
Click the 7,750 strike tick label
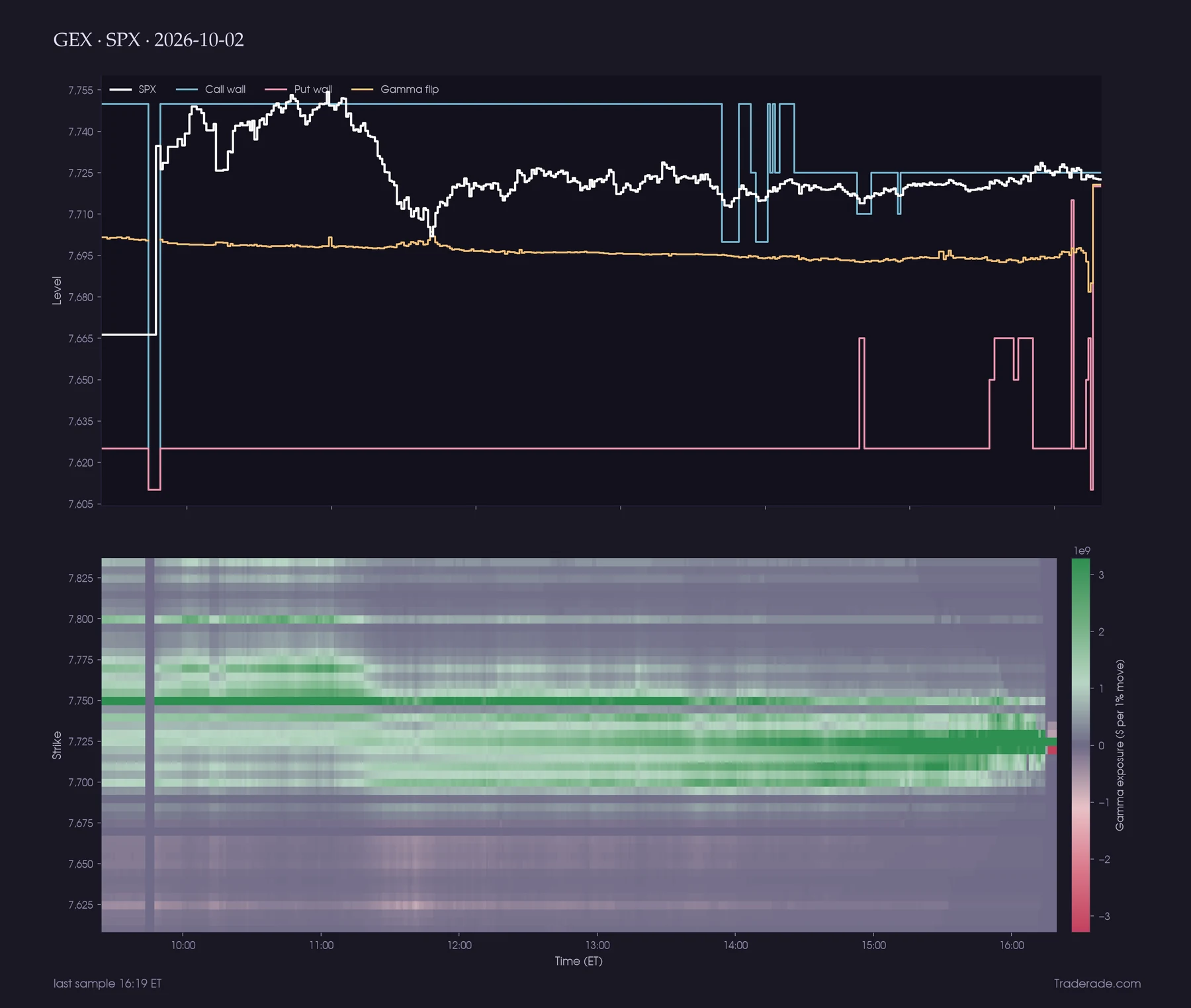point(81,701)
